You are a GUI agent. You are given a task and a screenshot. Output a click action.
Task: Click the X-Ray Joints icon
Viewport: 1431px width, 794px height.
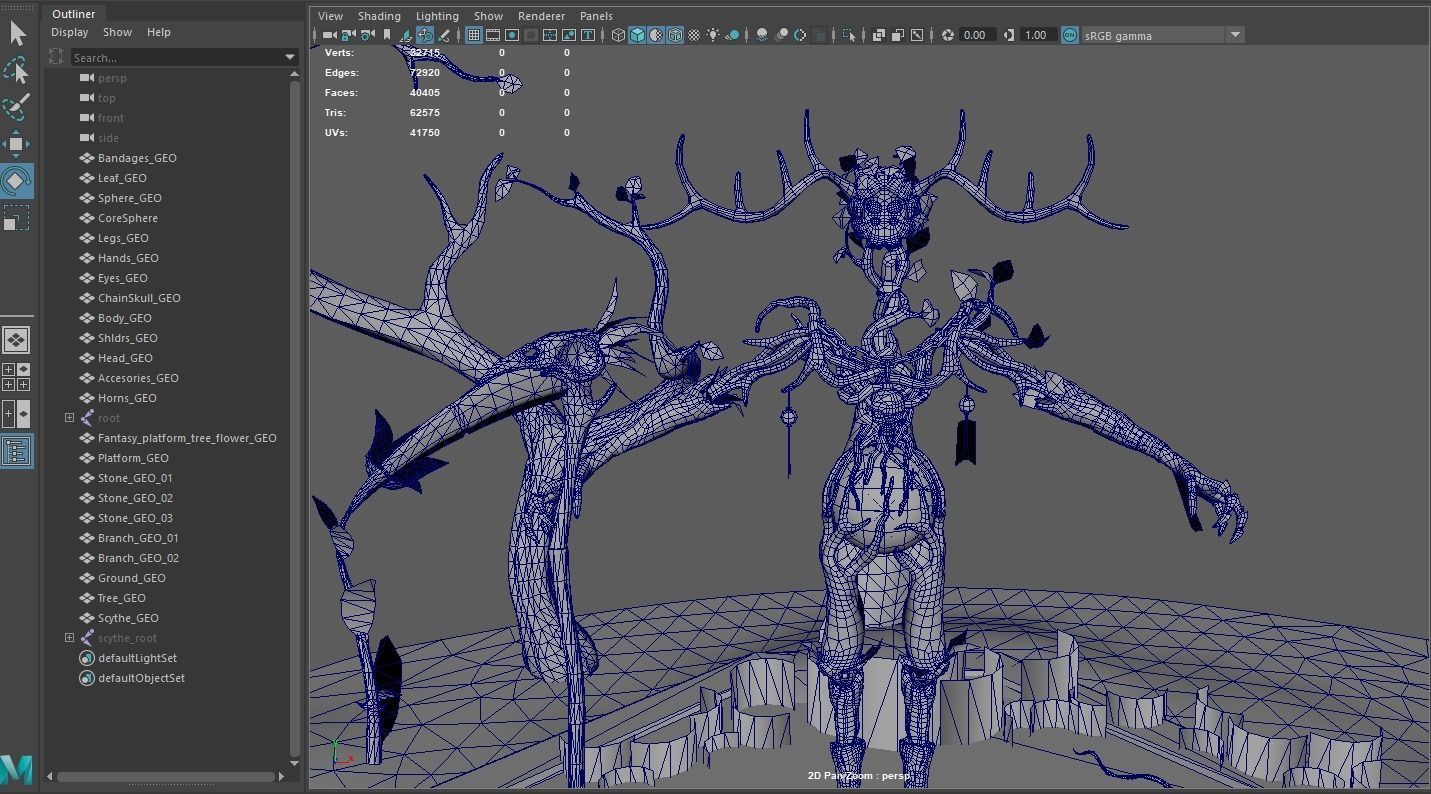pyautogui.click(x=916, y=35)
